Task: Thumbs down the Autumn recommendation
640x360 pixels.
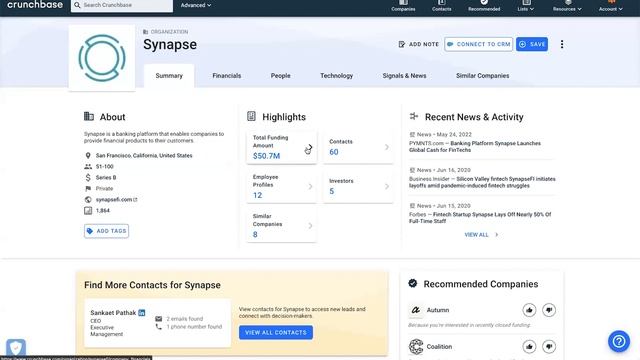Action: pos(549,310)
